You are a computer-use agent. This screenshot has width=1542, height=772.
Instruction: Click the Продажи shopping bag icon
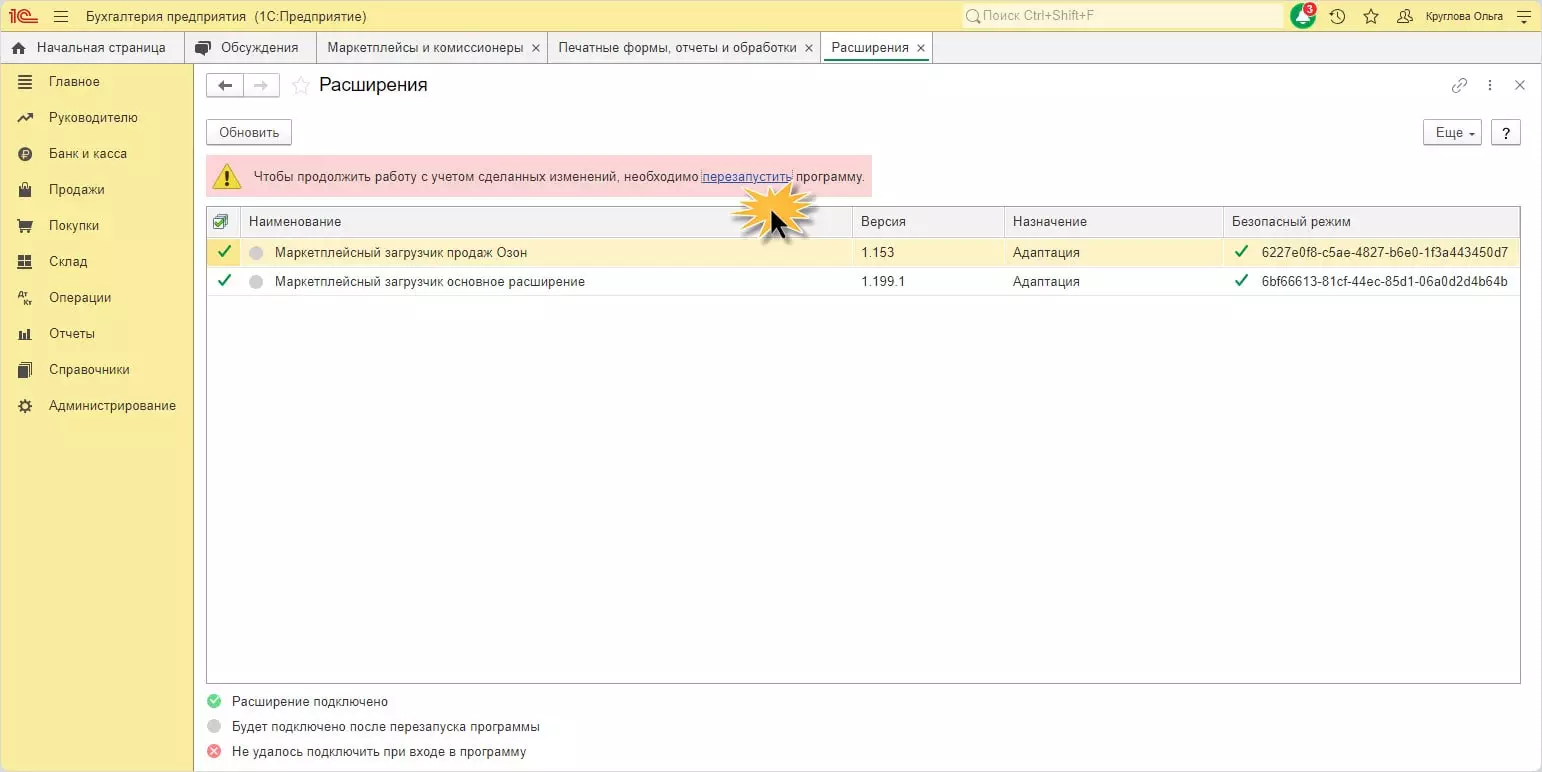25,190
